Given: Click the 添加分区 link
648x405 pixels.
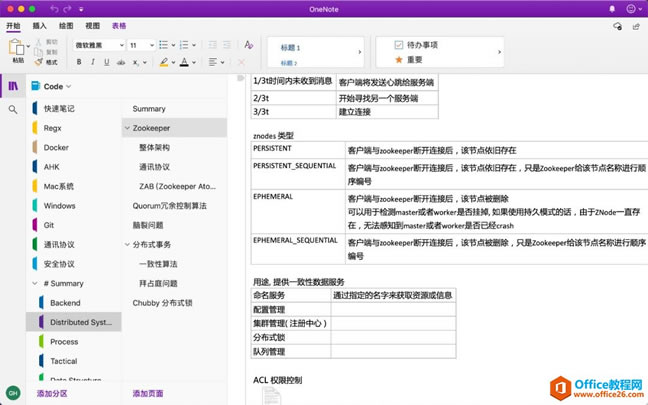Looking at the screenshot, I should coord(52,393).
